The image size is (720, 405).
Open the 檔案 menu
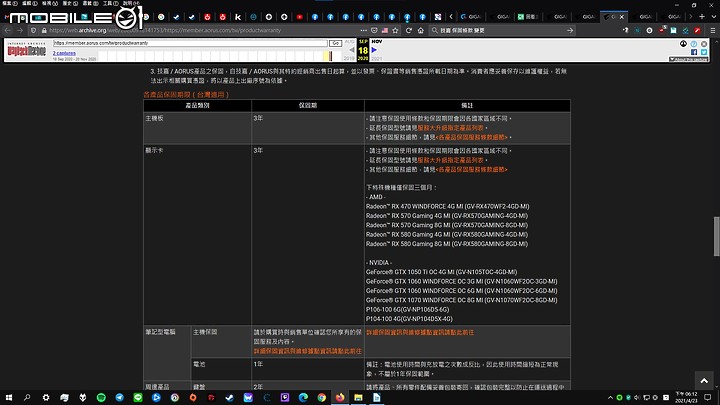(10, 3)
